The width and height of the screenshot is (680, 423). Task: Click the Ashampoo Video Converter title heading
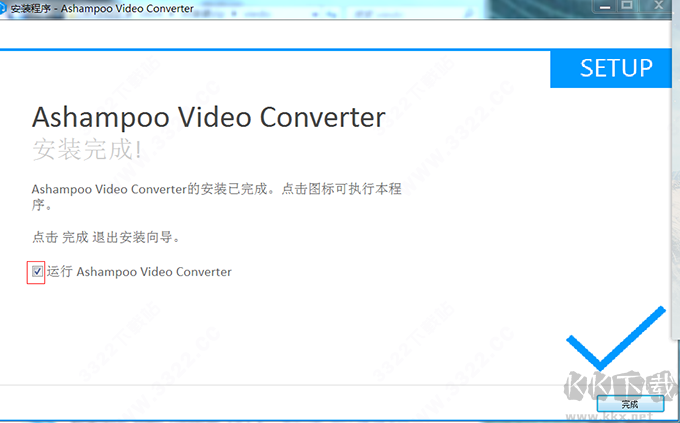[x=209, y=117]
